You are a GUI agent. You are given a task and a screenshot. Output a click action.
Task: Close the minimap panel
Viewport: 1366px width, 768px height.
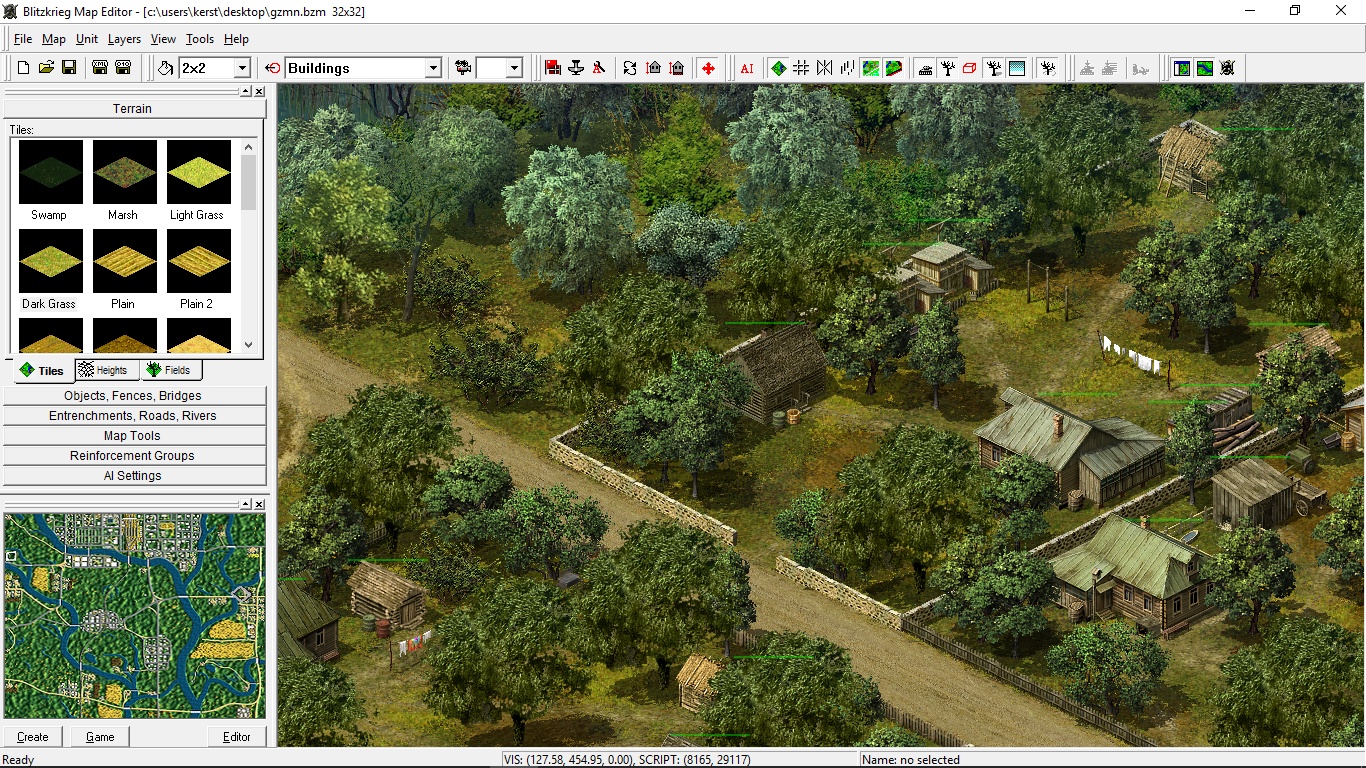259,504
